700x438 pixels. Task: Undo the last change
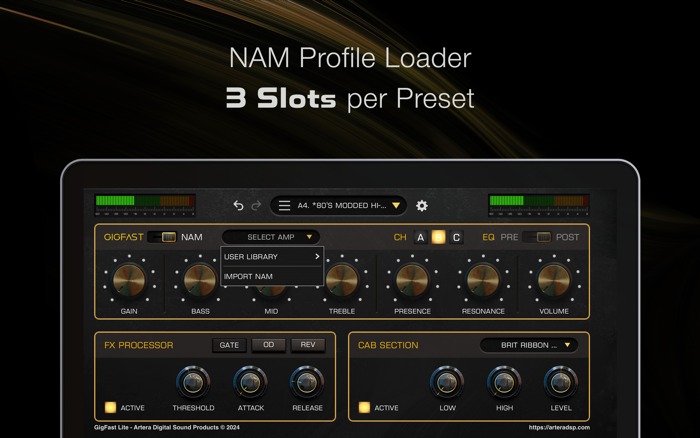[238, 205]
